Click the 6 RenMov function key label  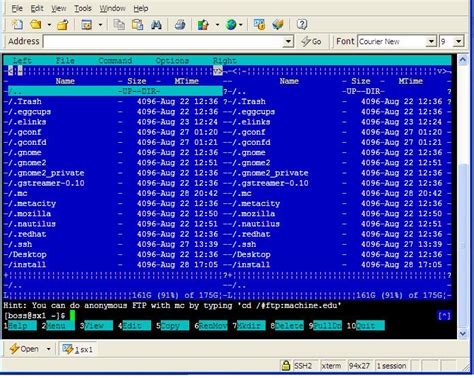pyautogui.click(x=211, y=326)
